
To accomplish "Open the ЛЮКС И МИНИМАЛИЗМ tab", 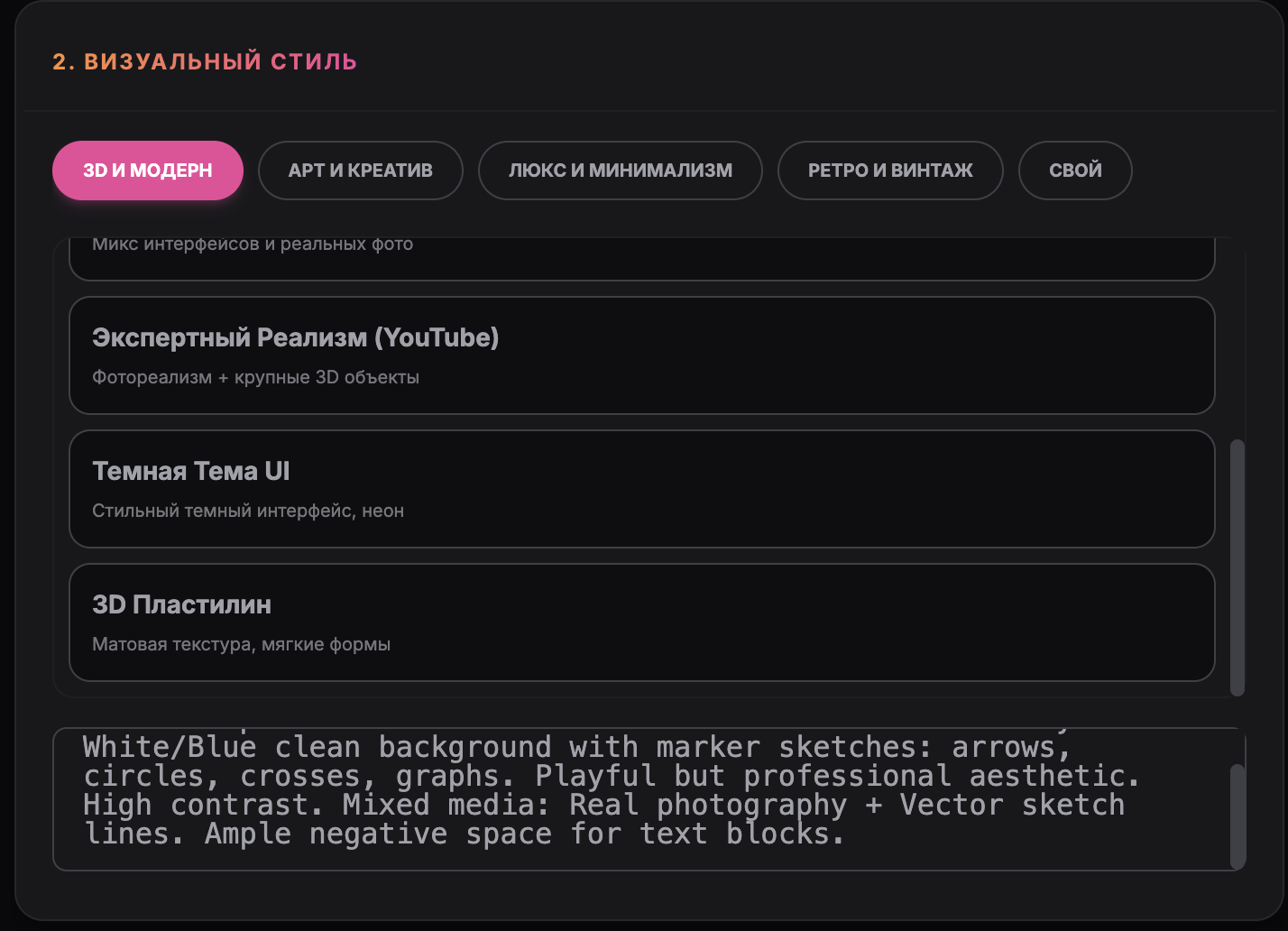I will pyautogui.click(x=621, y=171).
